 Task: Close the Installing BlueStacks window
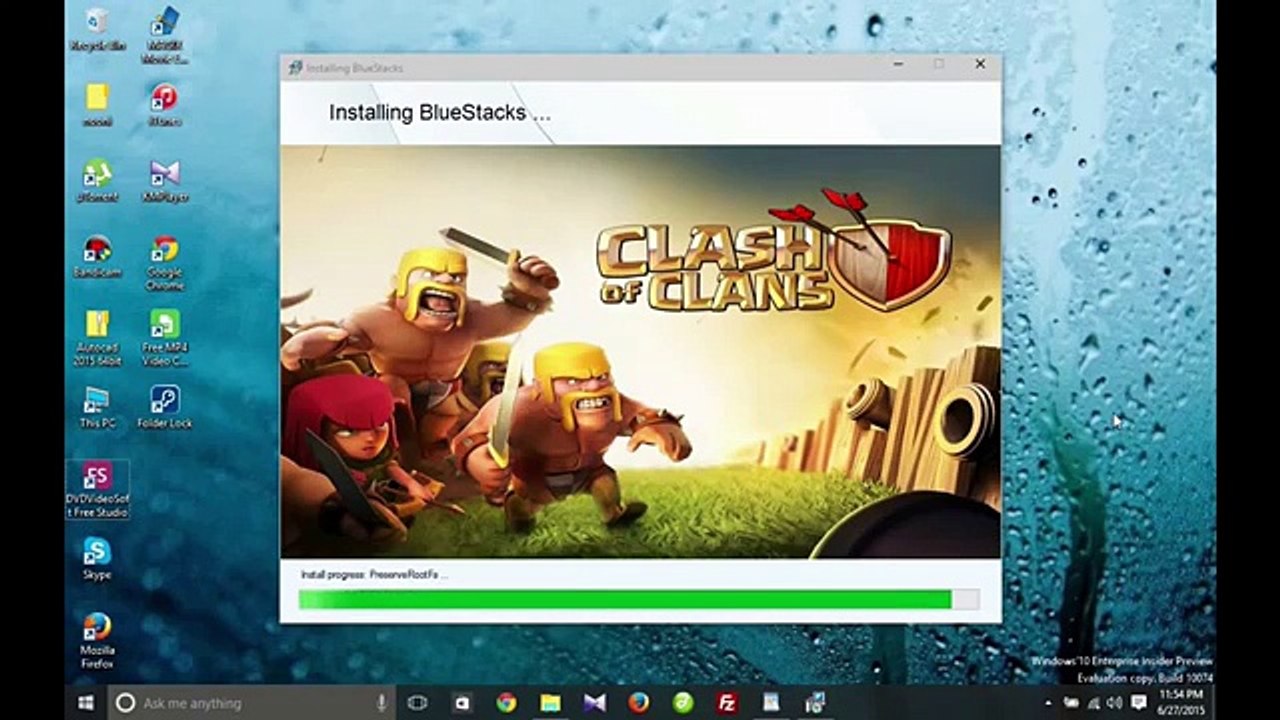click(x=980, y=64)
